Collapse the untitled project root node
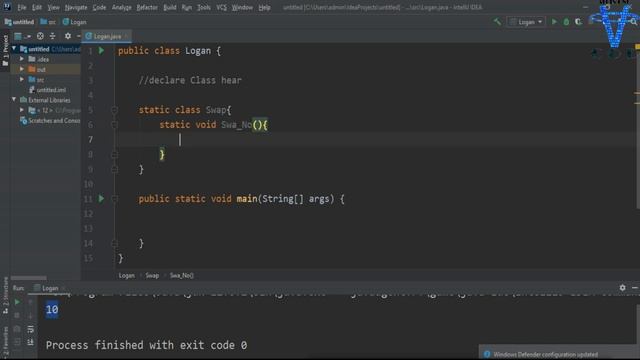The height and width of the screenshot is (360, 640). point(14,49)
